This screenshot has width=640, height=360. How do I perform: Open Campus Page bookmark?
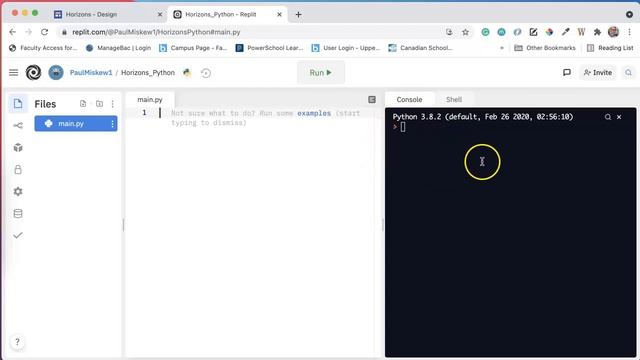[193, 48]
